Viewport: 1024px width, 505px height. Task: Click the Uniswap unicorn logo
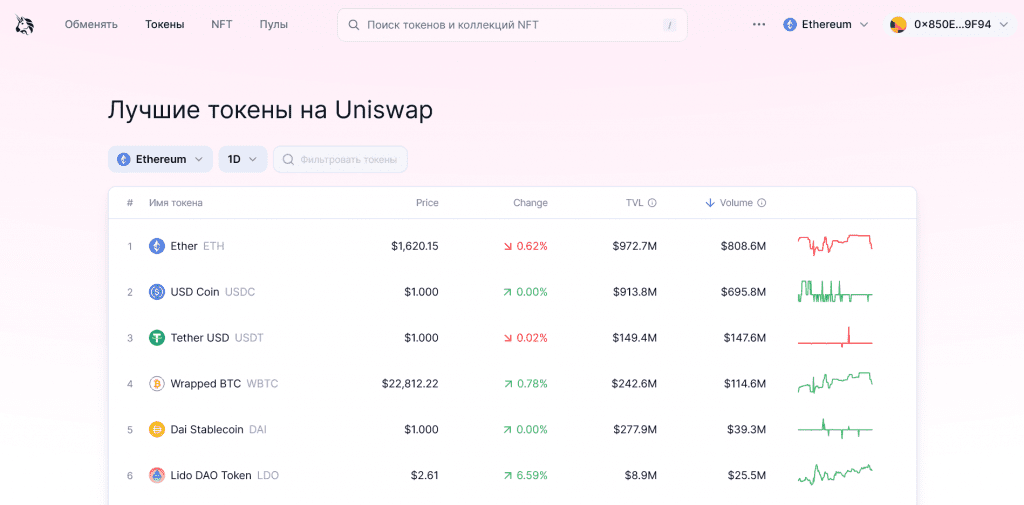pyautogui.click(x=25, y=25)
